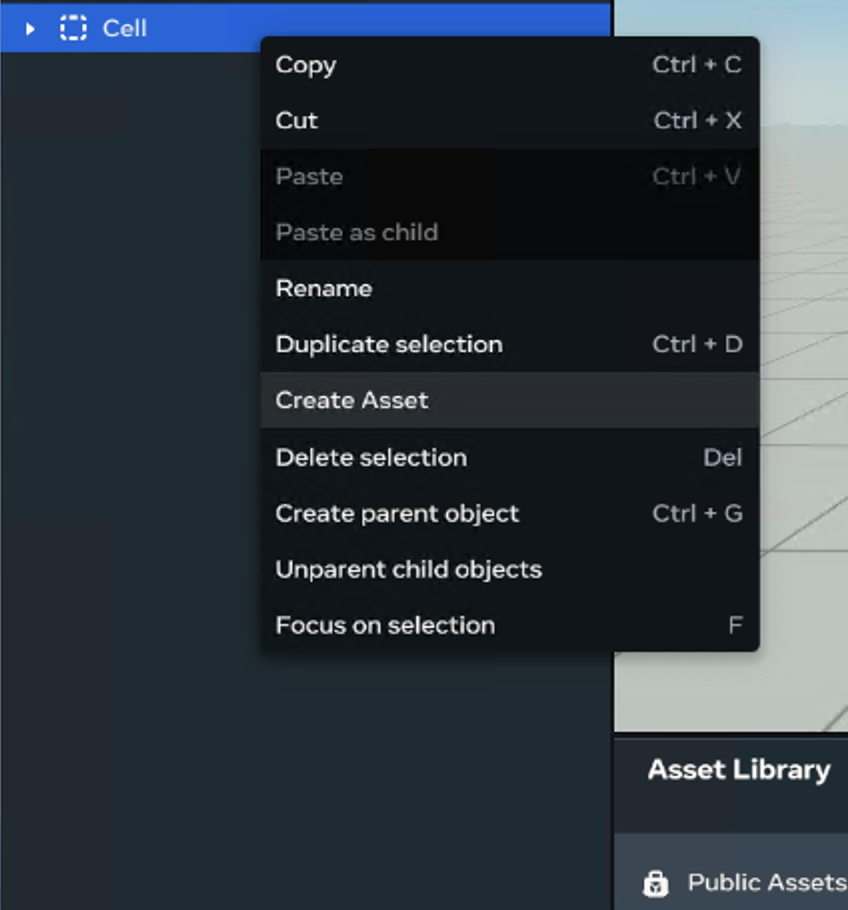The width and height of the screenshot is (848, 910).
Task: Duplicate the current selection
Action: (389, 344)
